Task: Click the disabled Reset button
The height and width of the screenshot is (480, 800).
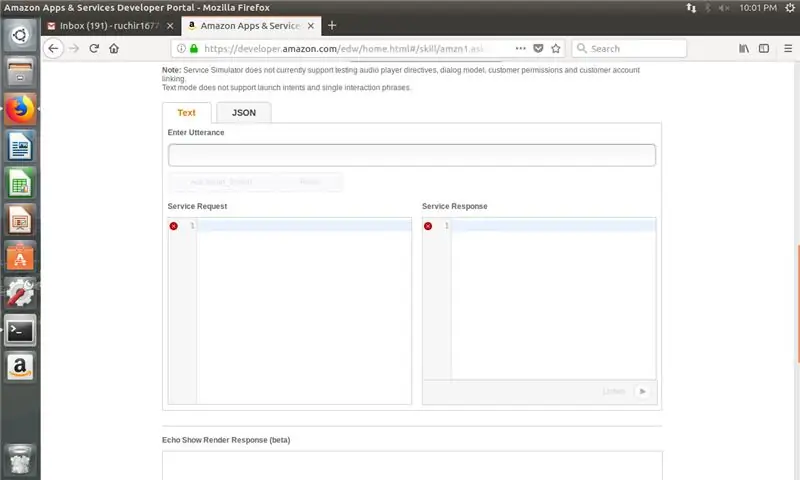Action: click(310, 182)
